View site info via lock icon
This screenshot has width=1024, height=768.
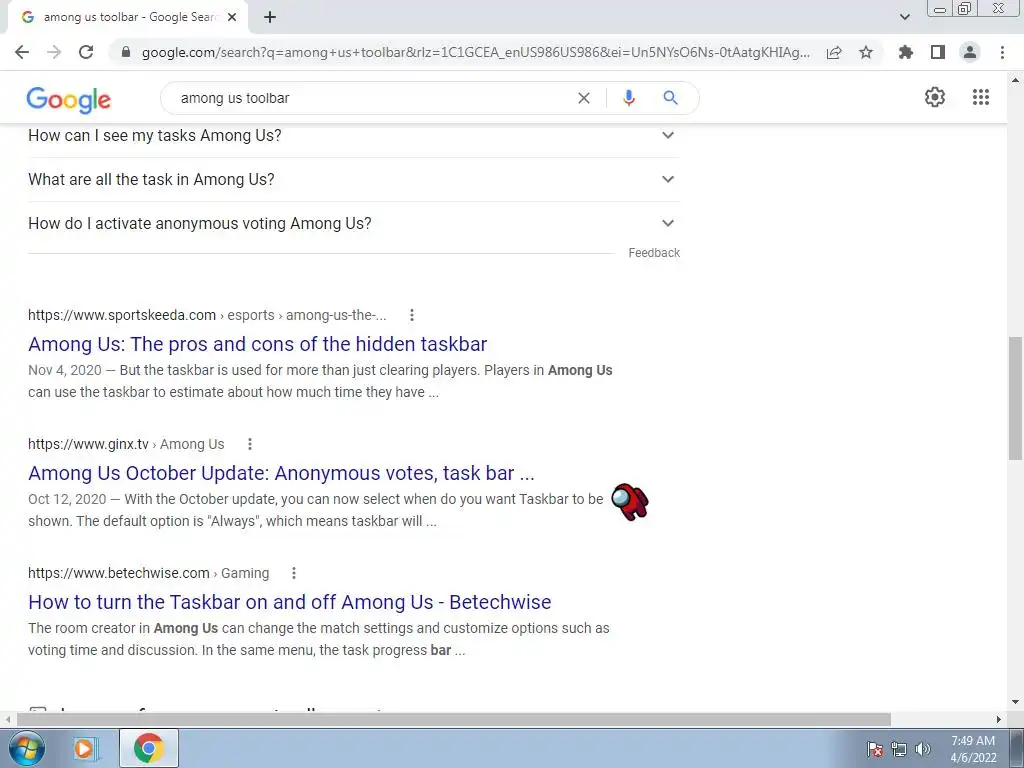coord(126,52)
